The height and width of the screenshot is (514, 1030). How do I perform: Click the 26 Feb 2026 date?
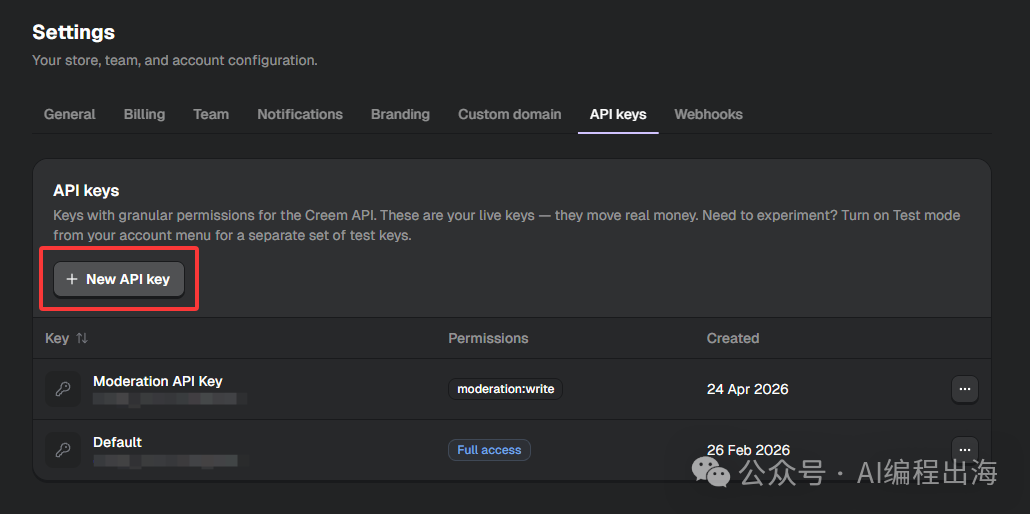748,450
